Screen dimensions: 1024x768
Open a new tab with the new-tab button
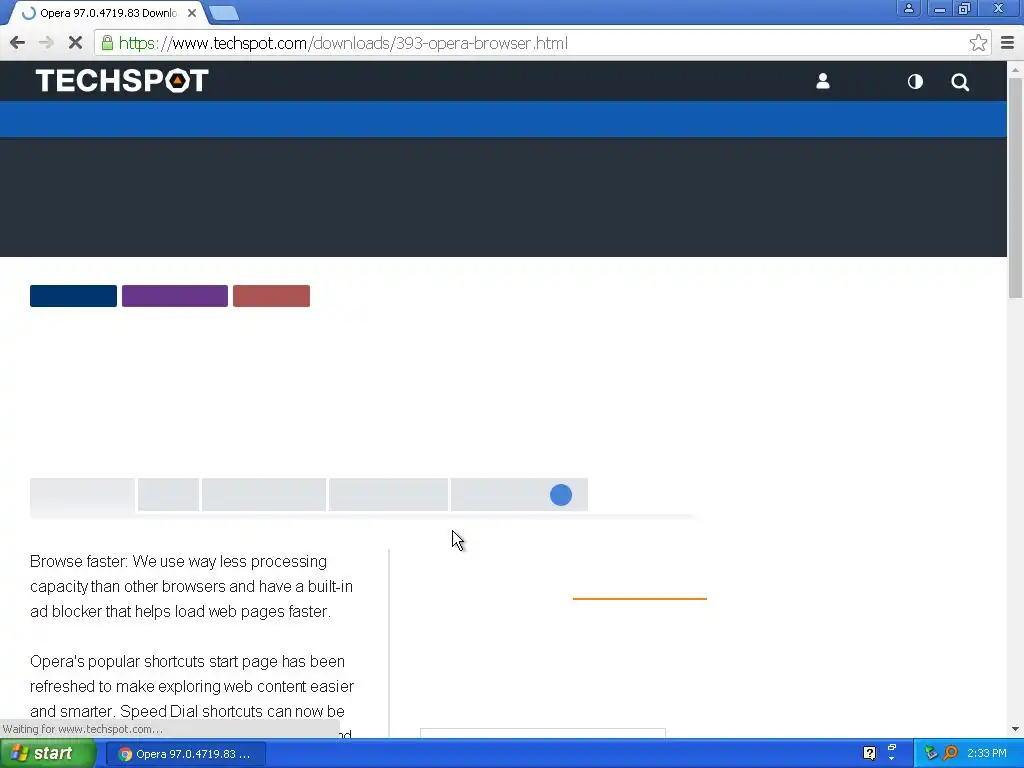coord(224,13)
